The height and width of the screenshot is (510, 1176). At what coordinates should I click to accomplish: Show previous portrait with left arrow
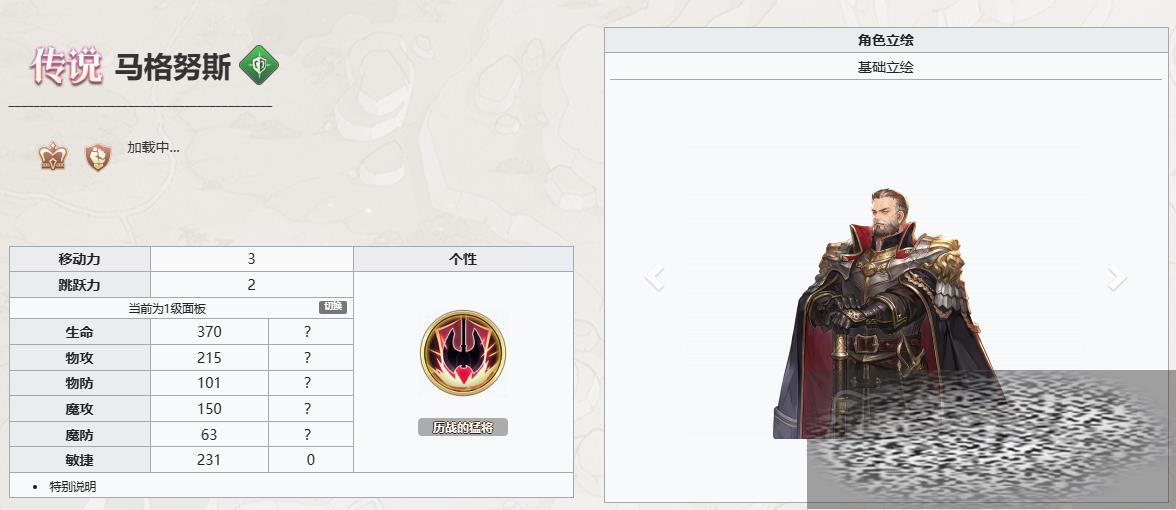coord(655,278)
